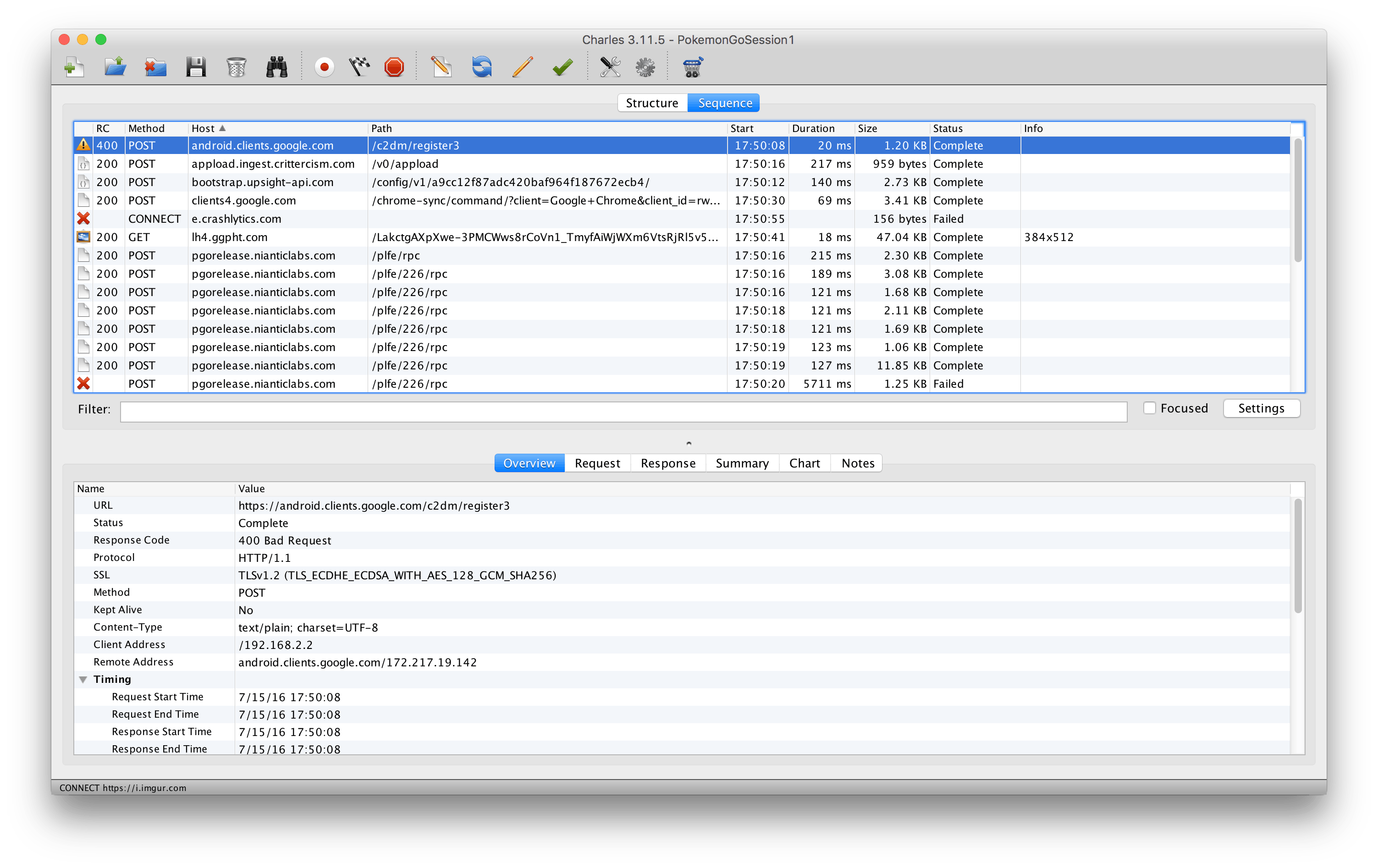Click the Save session floppy disk icon
This screenshot has width=1378, height=868.
point(196,67)
